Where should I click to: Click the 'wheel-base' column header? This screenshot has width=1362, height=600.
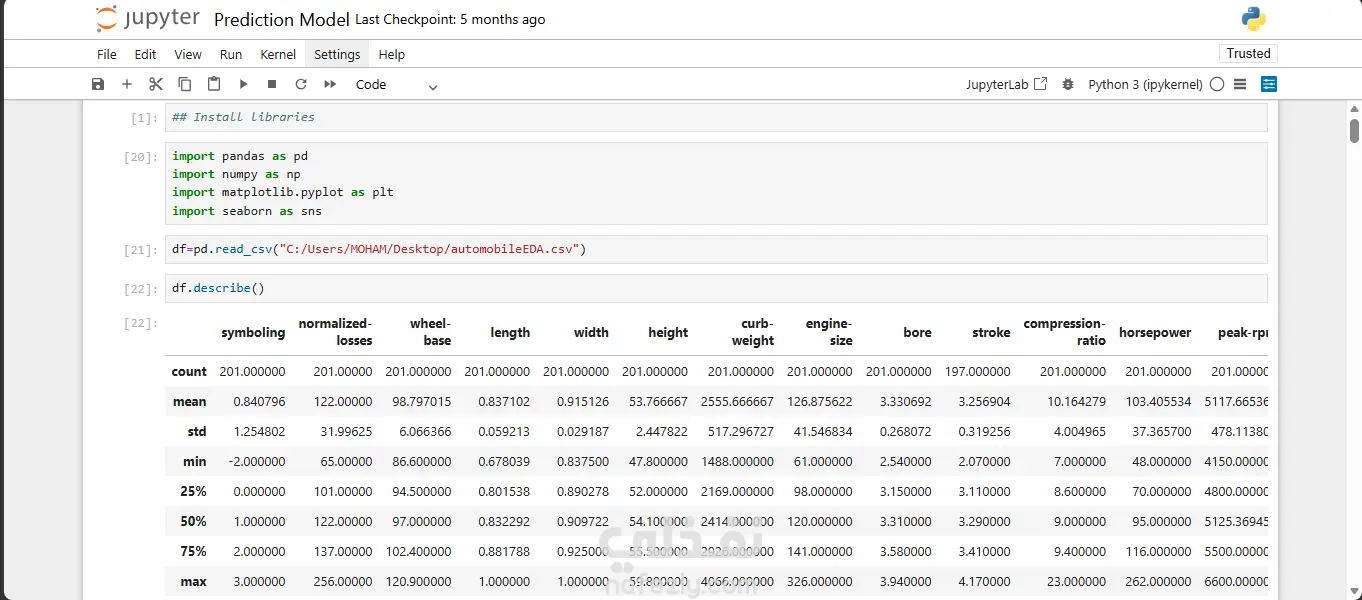430,332
